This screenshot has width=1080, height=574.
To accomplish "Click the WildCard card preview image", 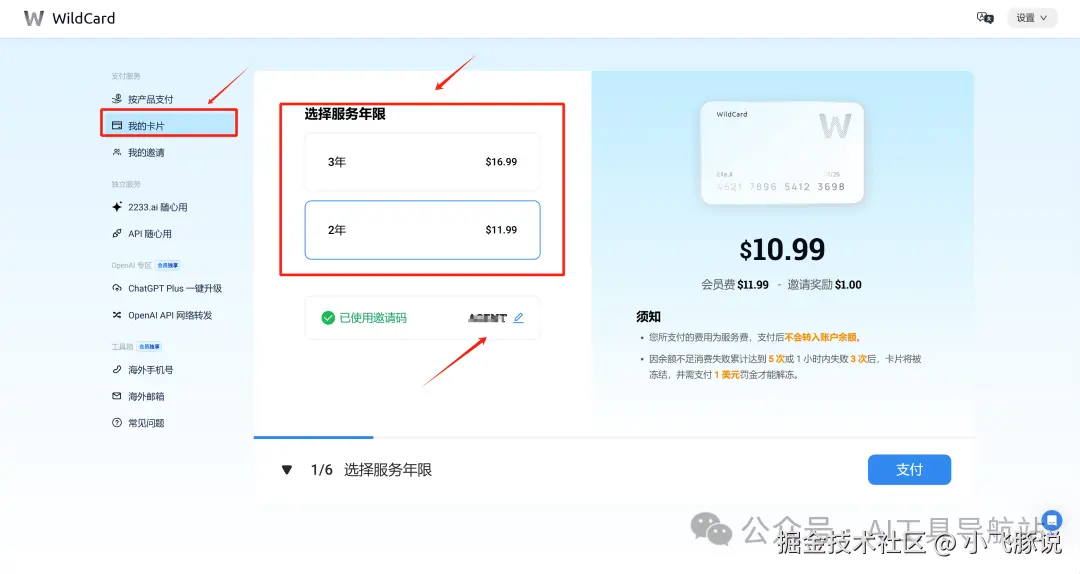I will [782, 153].
